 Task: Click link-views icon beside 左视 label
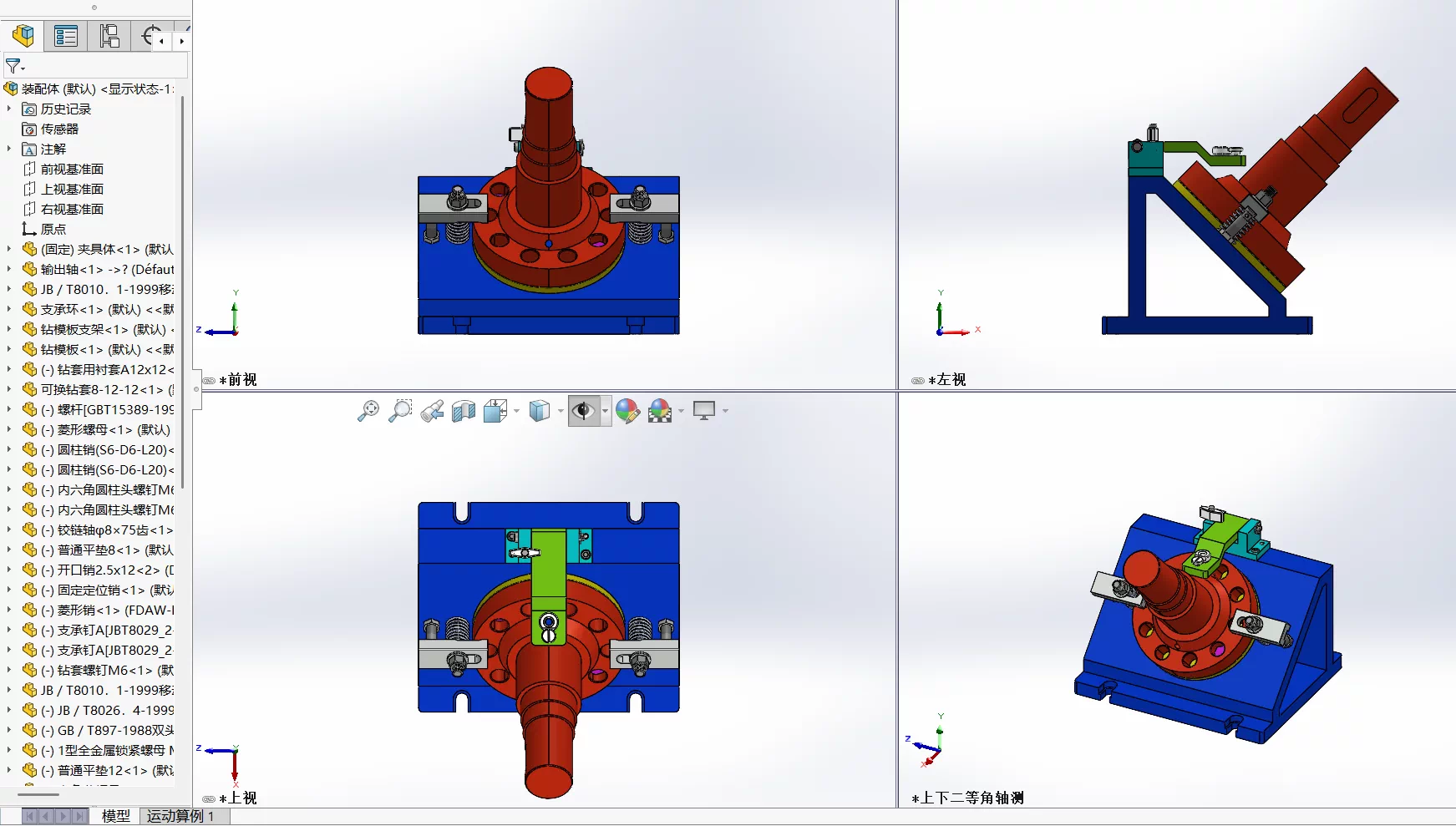point(918,381)
